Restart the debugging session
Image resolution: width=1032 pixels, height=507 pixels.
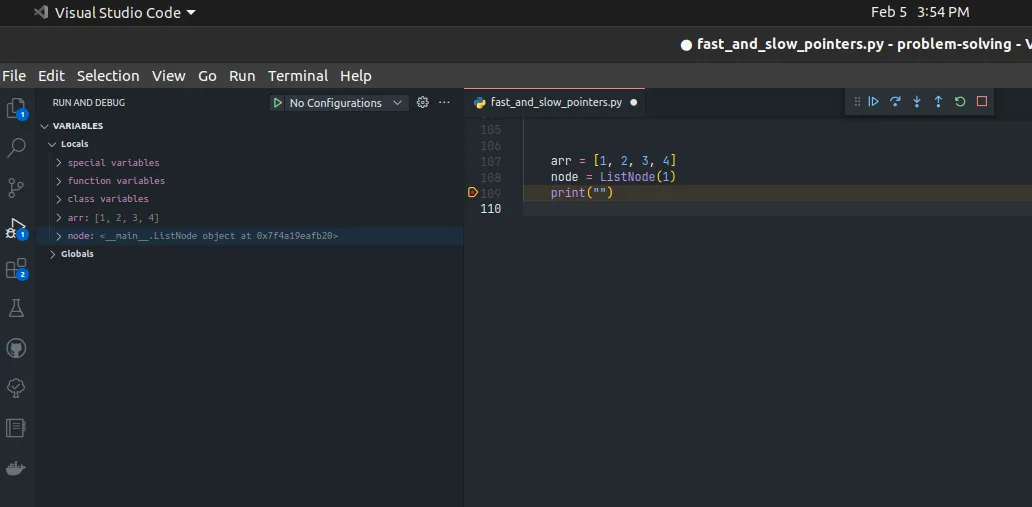(960, 102)
